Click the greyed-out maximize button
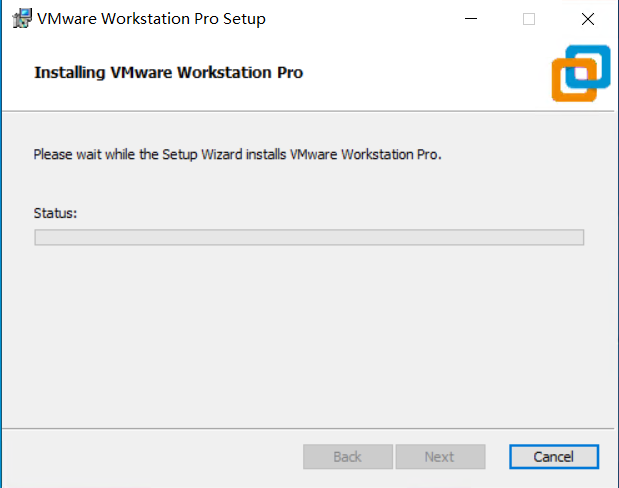 pos(529,19)
